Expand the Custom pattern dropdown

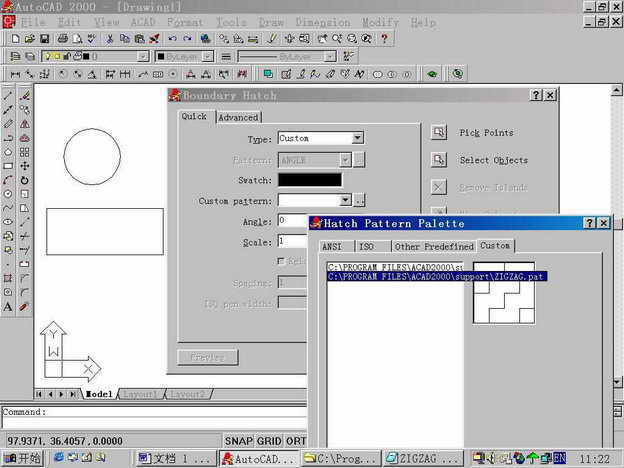point(345,201)
